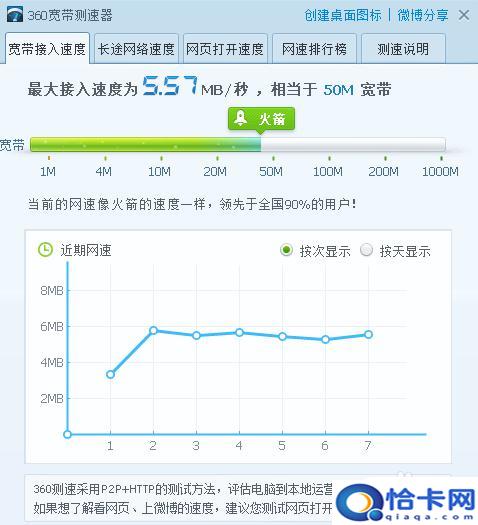Screen dimensions: 478x525
Task: Click the 360 speed tester app logo
Action: click(x=15, y=15)
